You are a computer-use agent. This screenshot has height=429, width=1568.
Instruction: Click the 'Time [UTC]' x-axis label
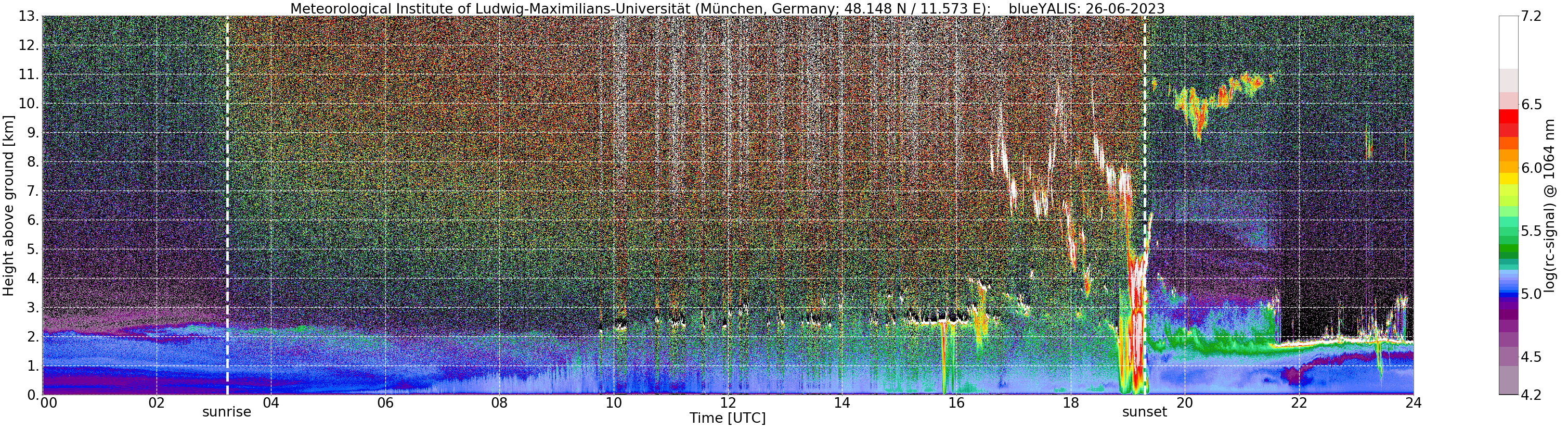[728, 418]
